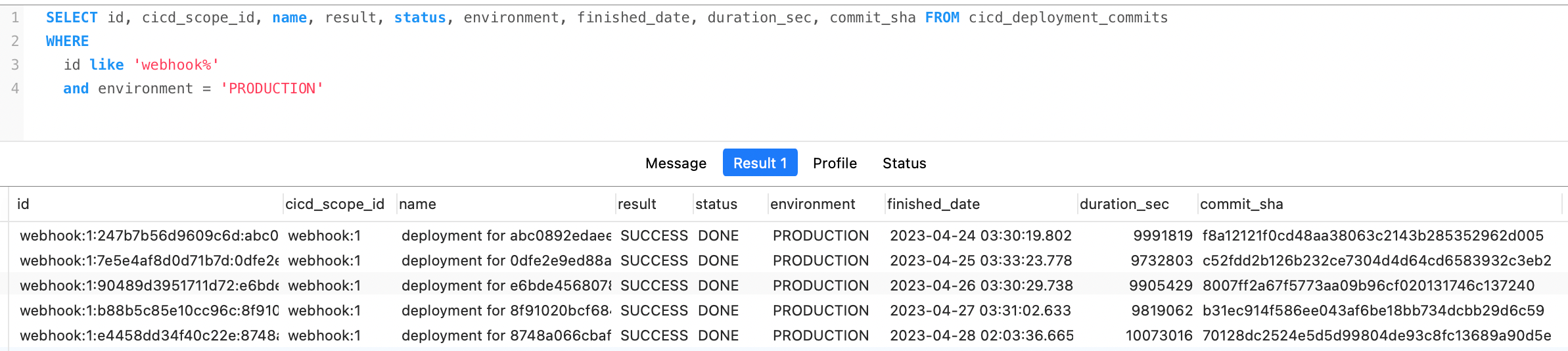Select duration cell 9732803

pyautogui.click(x=1161, y=261)
